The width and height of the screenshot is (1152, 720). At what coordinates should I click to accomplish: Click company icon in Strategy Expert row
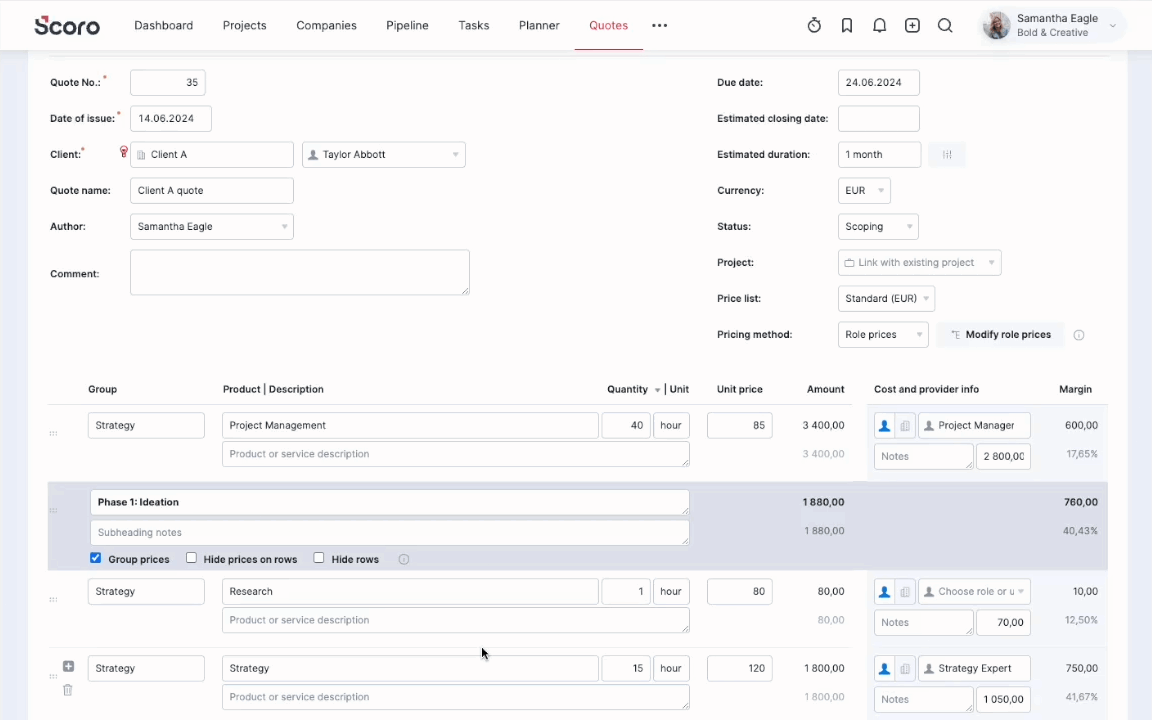(x=905, y=669)
